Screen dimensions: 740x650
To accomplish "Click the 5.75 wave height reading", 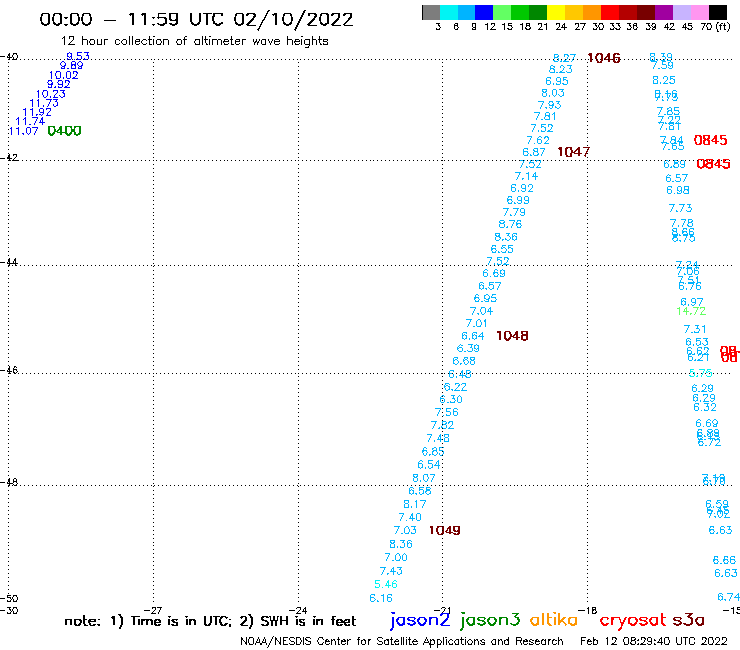I will click(x=700, y=373).
